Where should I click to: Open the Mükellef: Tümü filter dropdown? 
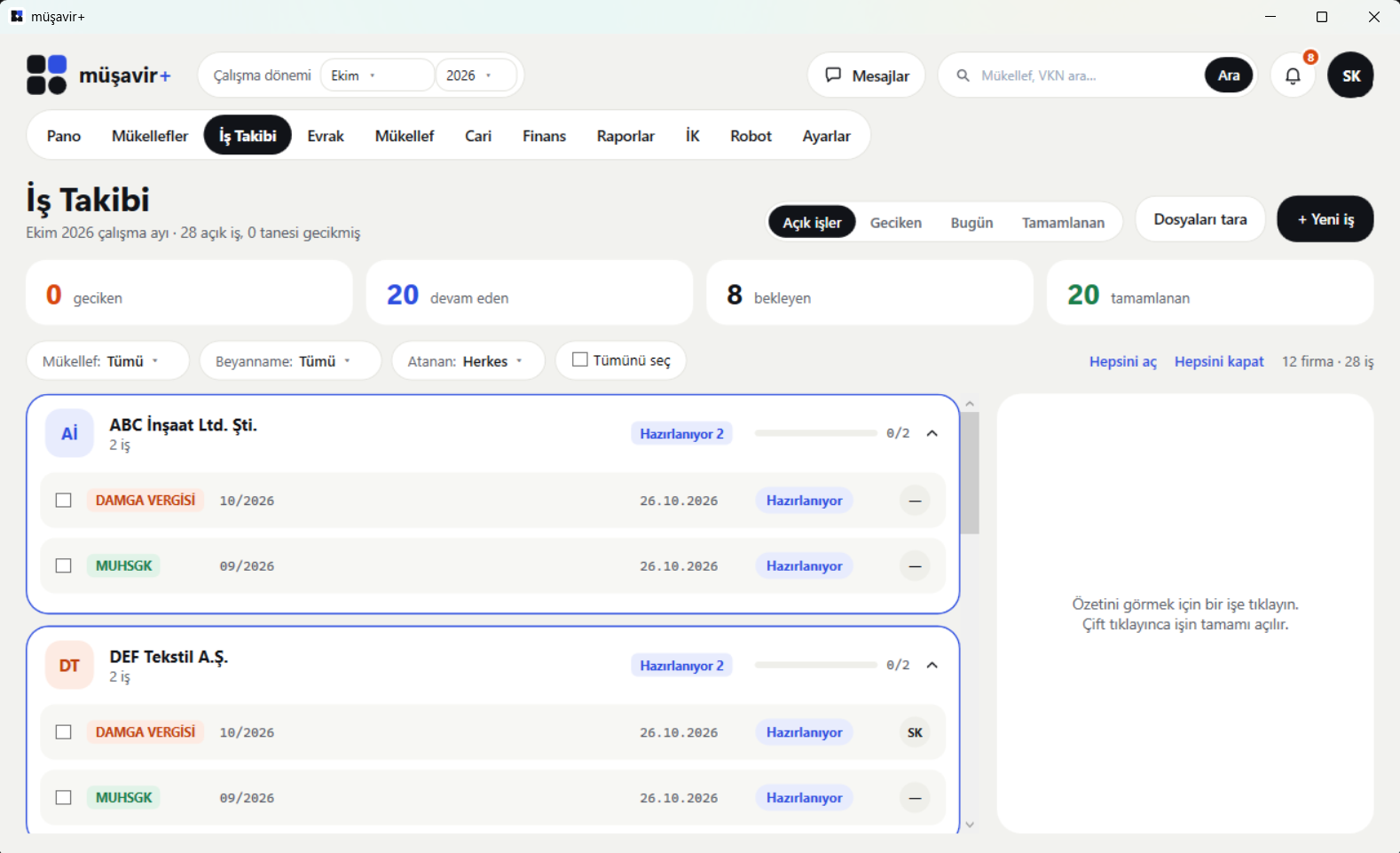(107, 361)
